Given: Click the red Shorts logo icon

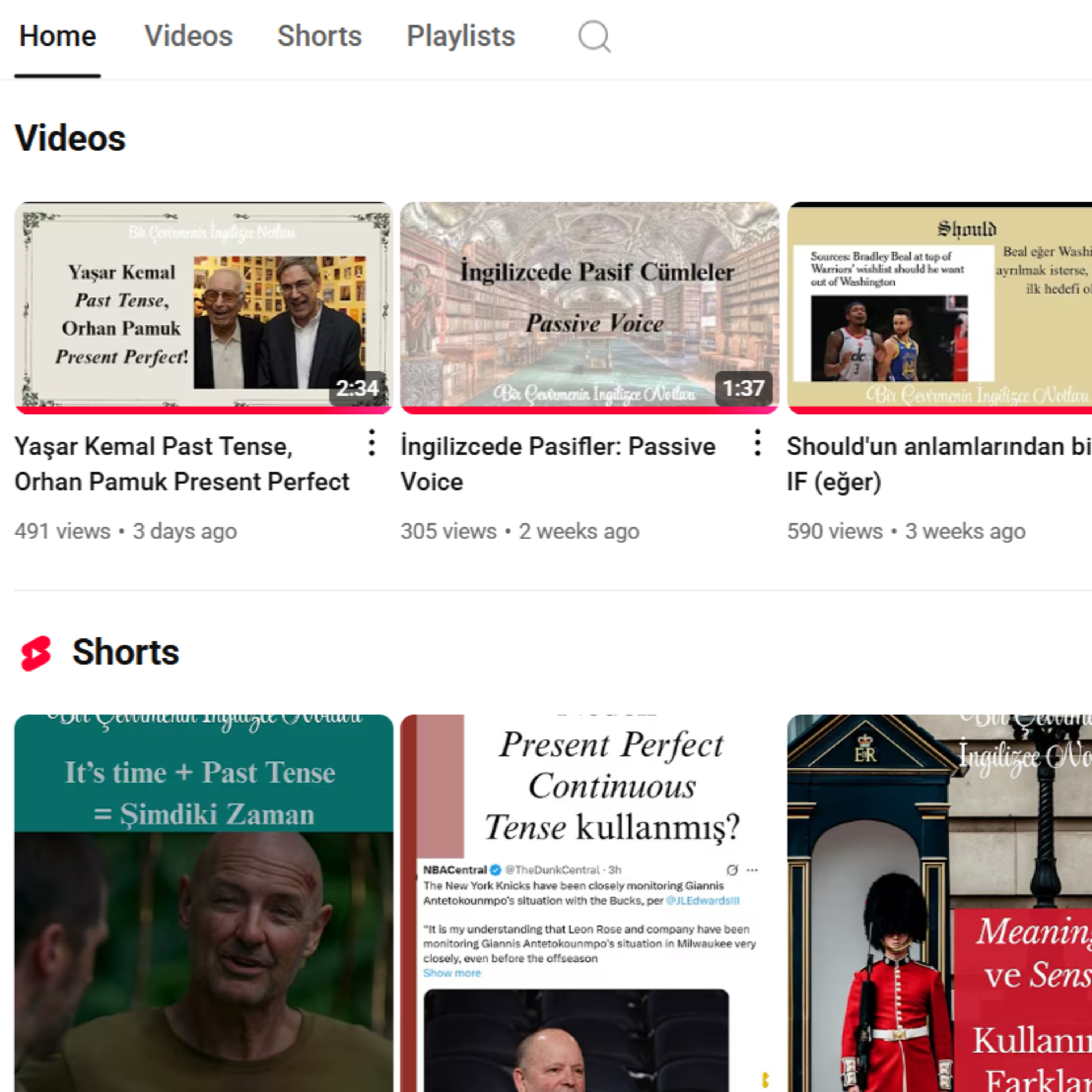Looking at the screenshot, I should (x=36, y=653).
